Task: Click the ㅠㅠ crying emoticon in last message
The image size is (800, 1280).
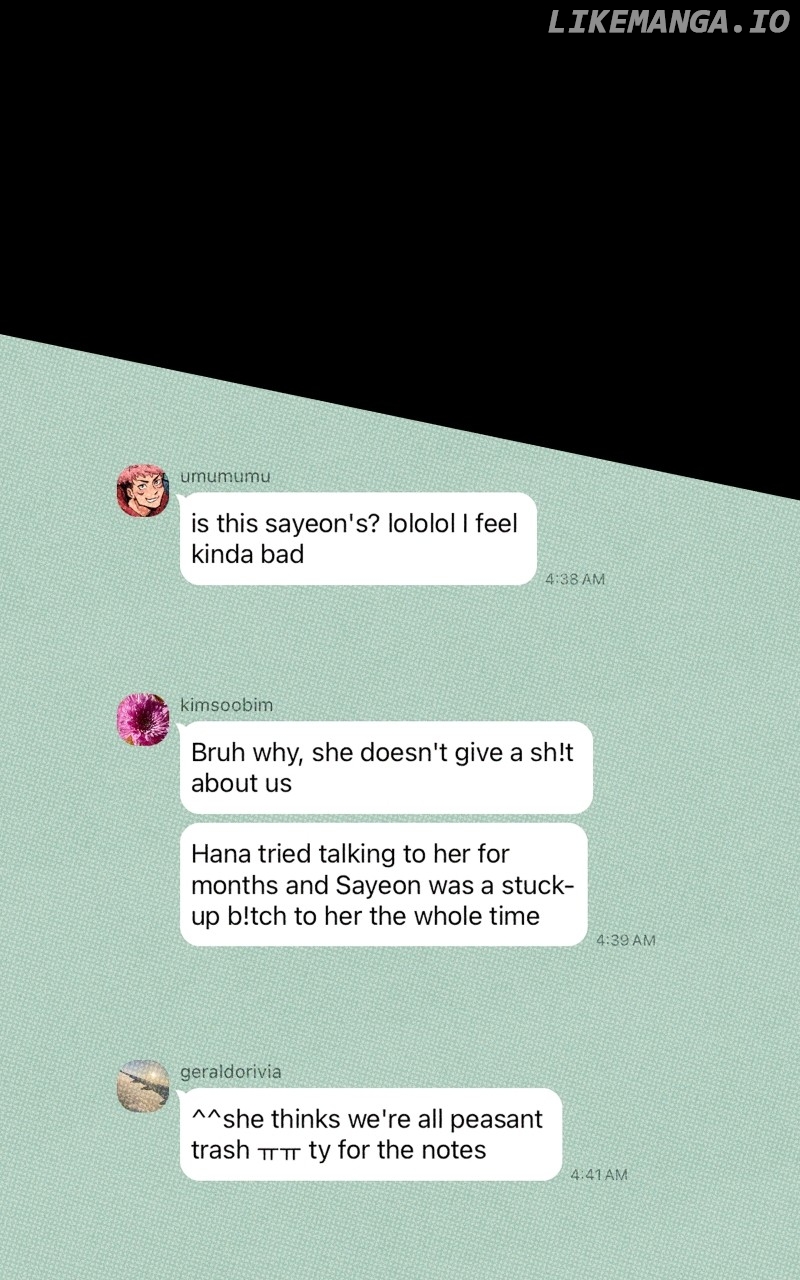Action: pos(279,1151)
